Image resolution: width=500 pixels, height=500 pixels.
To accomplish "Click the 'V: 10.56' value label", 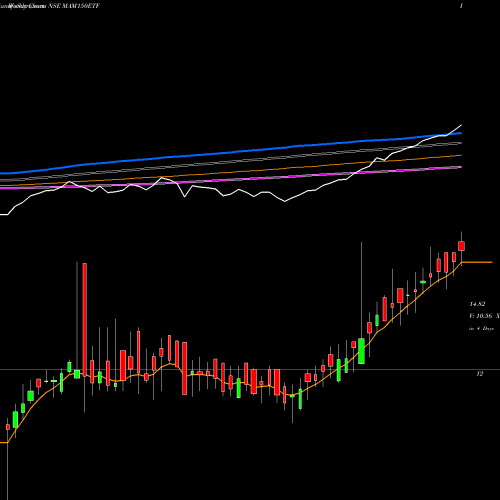I will pyautogui.click(x=480, y=316).
